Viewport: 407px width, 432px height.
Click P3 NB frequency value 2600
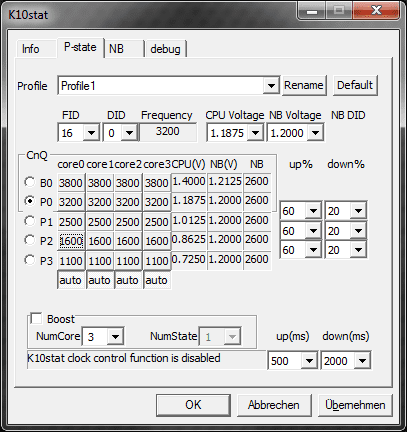[257, 260]
